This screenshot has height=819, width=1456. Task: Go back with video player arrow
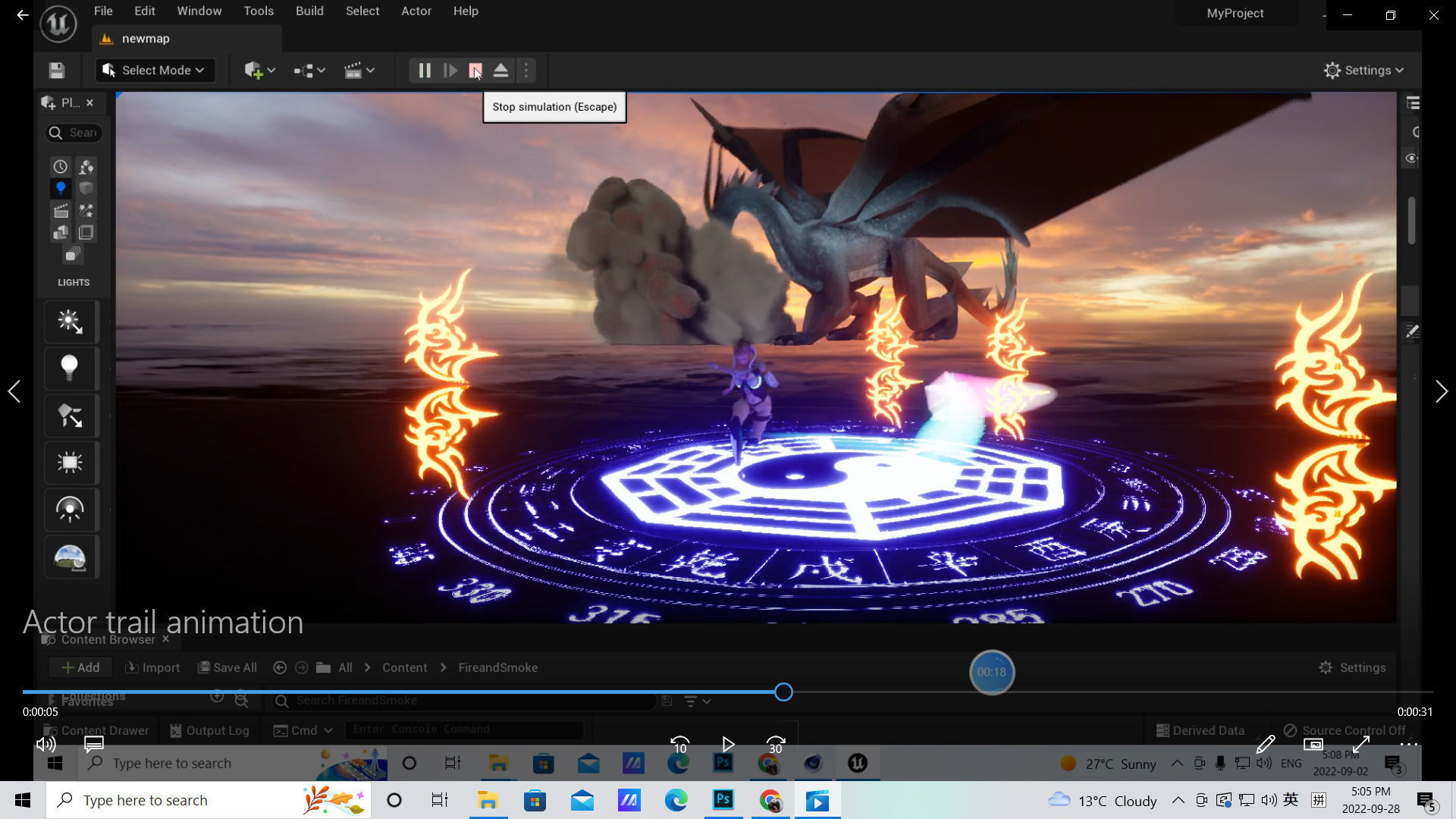[x=22, y=14]
